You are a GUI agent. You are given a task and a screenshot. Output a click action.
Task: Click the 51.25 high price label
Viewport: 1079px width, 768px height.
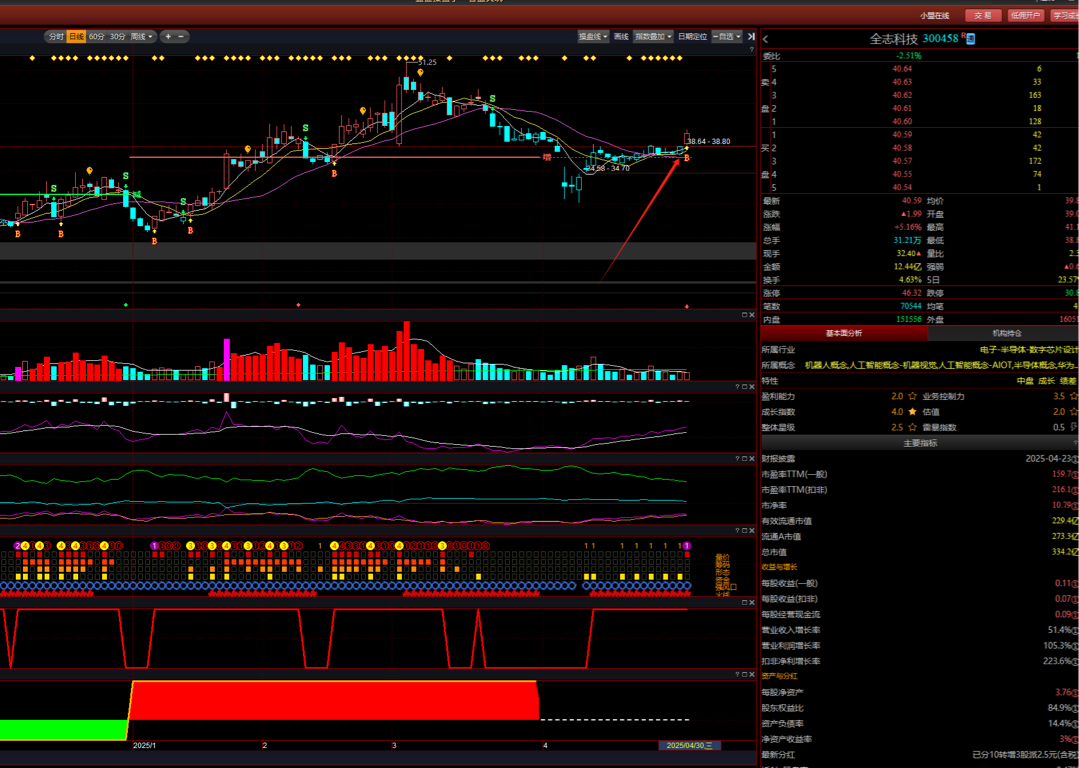click(427, 62)
